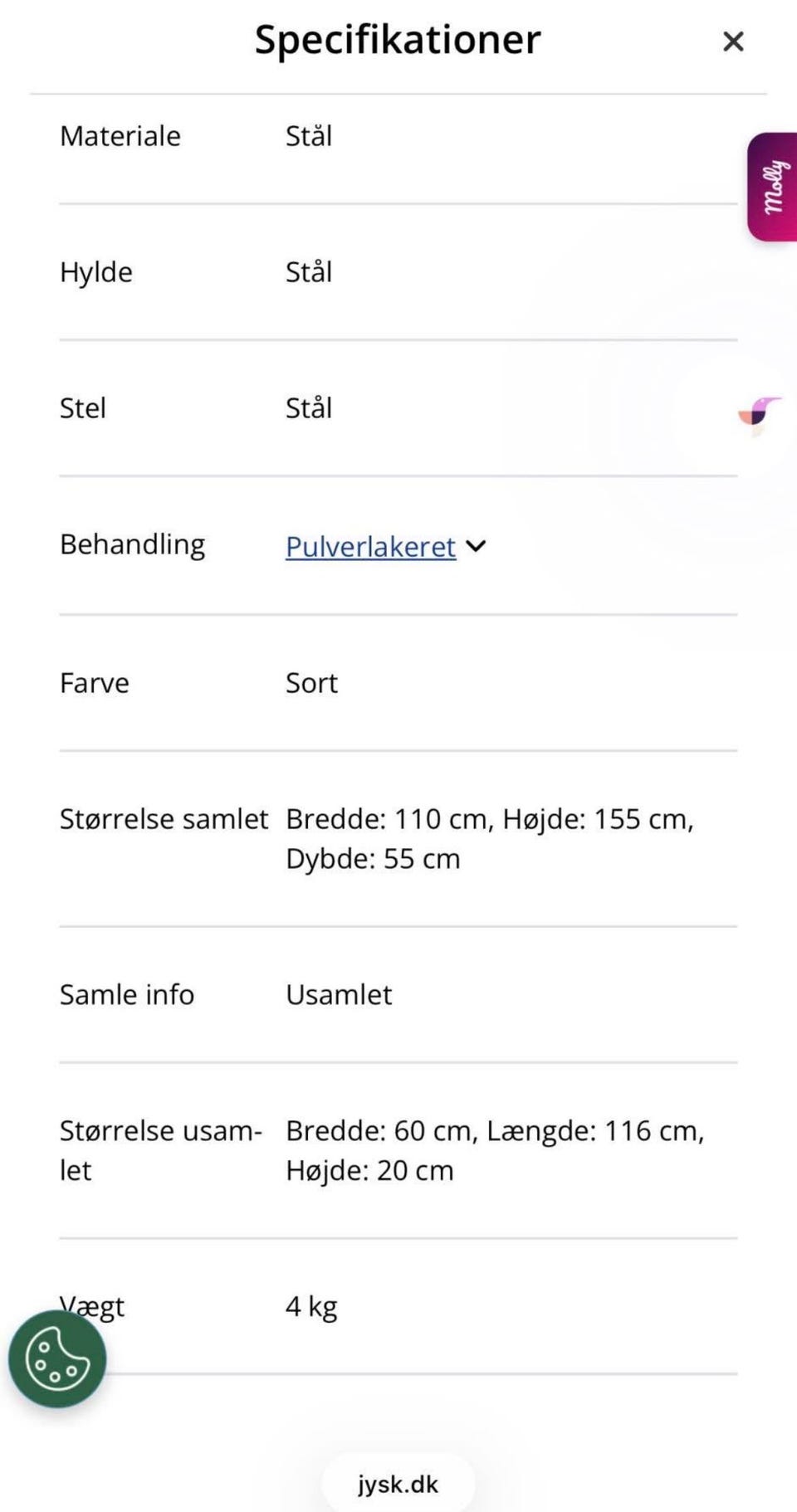
Task: Select the Stel specification row
Action: tap(82, 407)
